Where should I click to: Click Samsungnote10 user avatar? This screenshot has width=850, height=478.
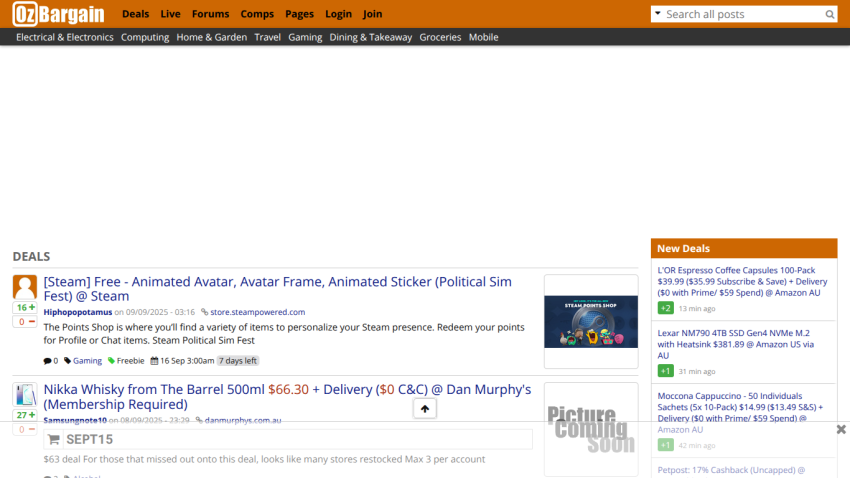click(x=25, y=395)
